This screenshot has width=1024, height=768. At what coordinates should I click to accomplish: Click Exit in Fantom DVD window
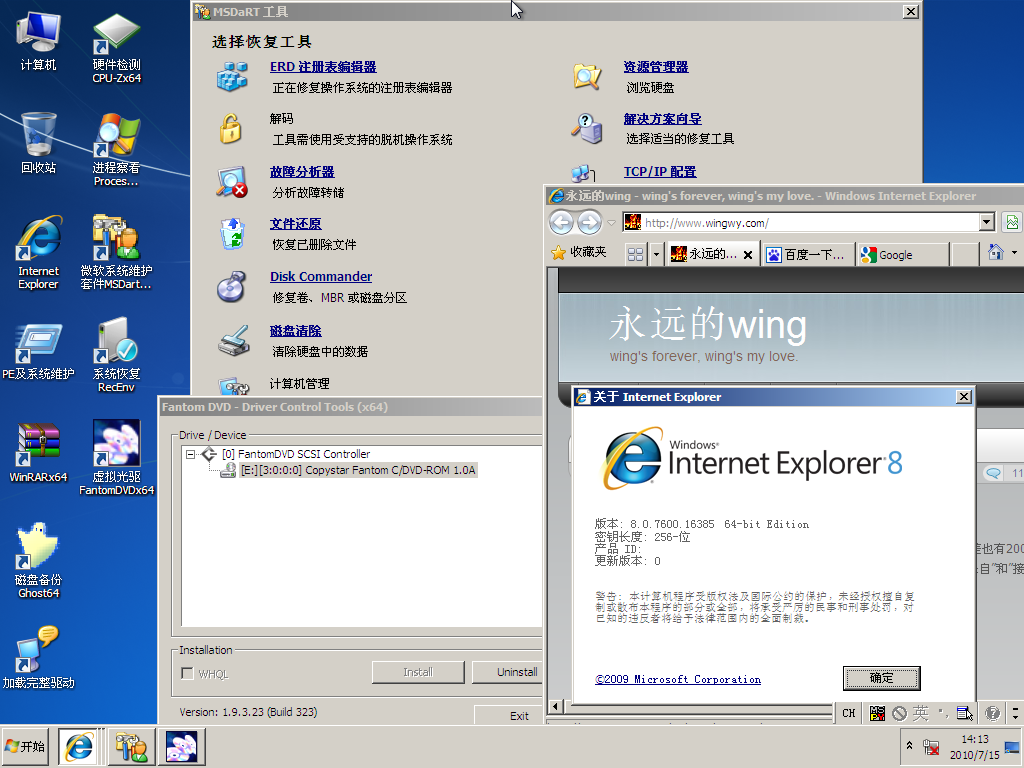click(509, 716)
